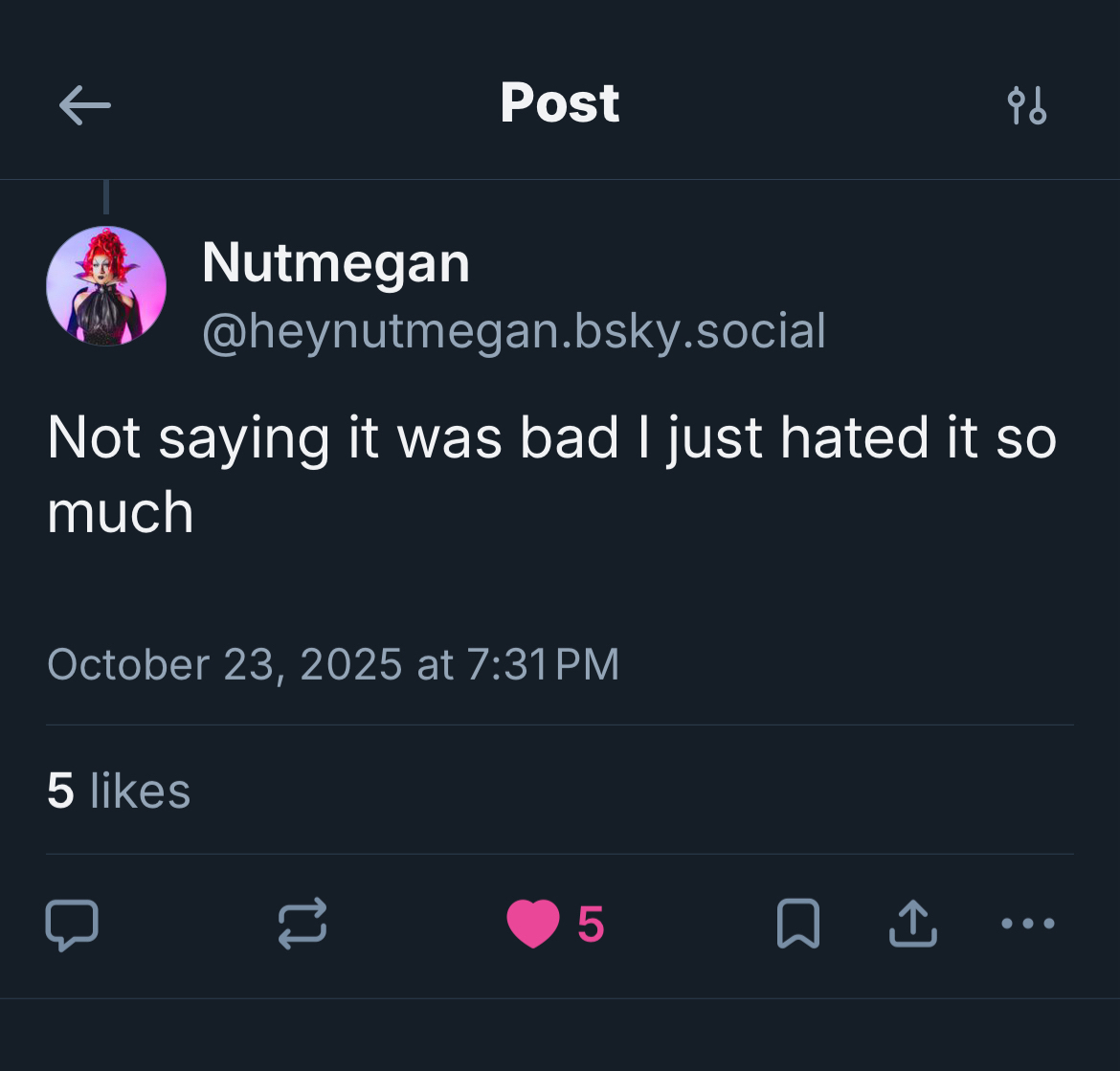The image size is (1120, 1071).
Task: Click the '7:31 PM' time text
Action: click(543, 664)
